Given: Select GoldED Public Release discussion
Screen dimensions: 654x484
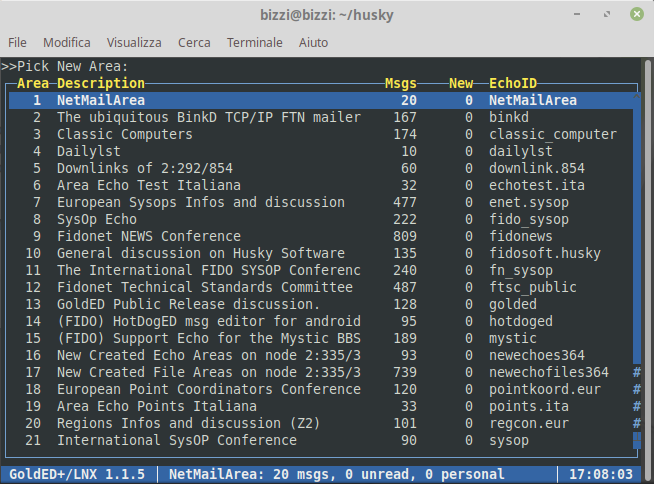Looking at the screenshot, I should tap(189, 304).
